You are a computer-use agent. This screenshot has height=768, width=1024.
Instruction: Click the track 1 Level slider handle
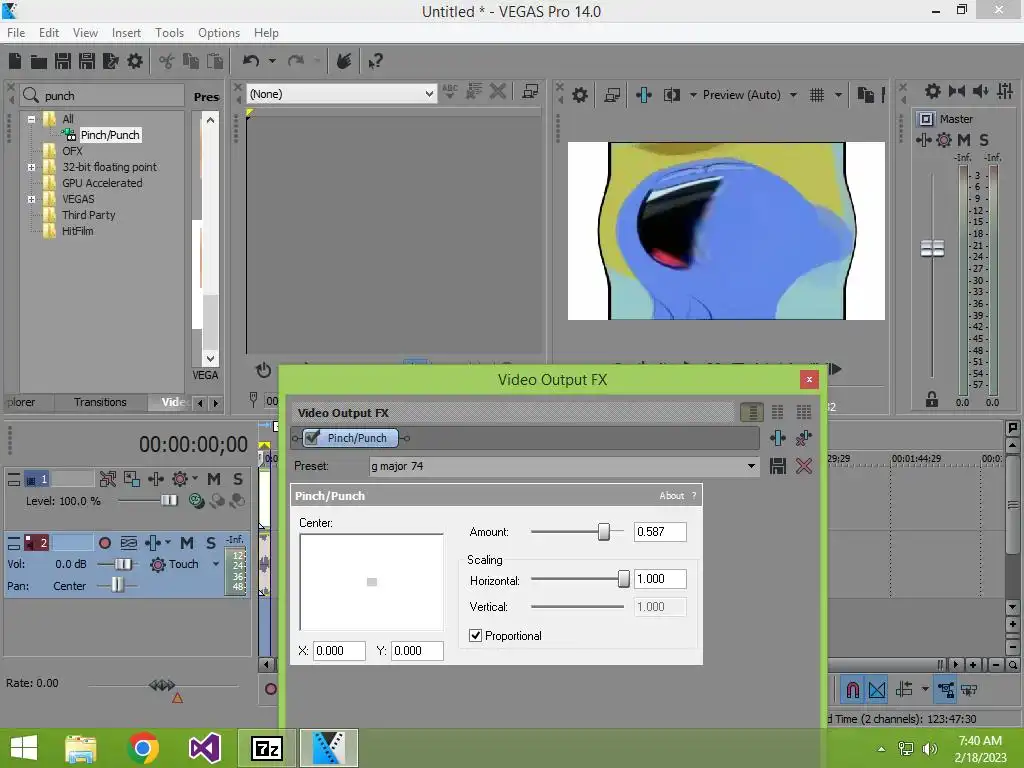click(x=169, y=500)
